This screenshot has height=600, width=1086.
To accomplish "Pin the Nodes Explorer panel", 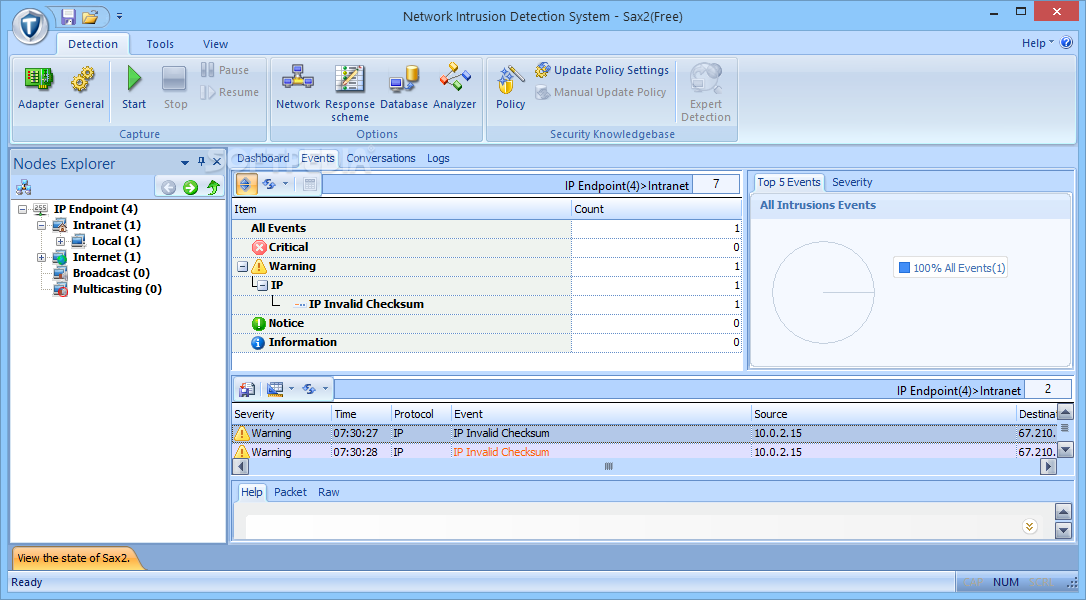I will 202,162.
